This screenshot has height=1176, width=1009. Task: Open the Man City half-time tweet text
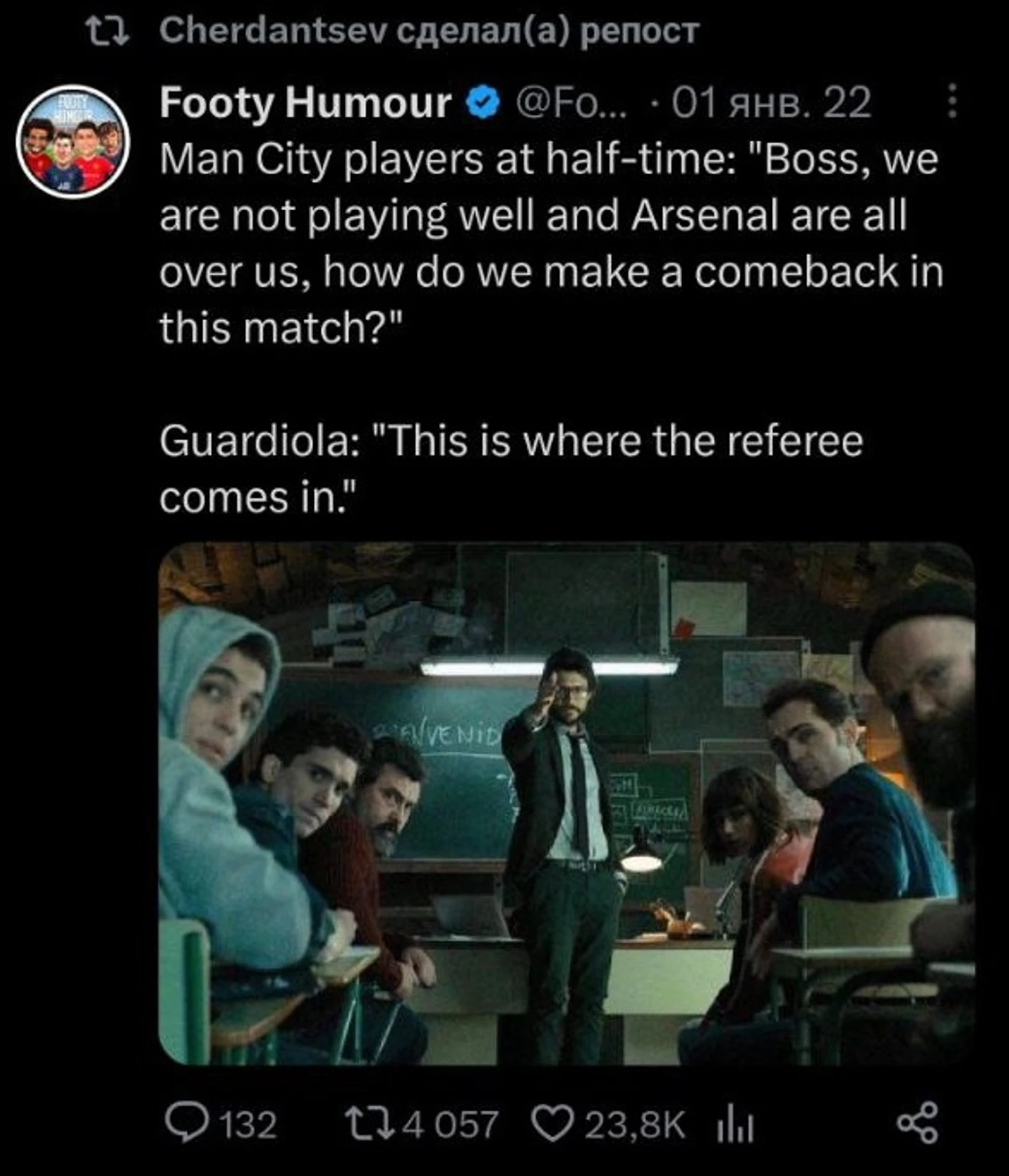click(551, 244)
